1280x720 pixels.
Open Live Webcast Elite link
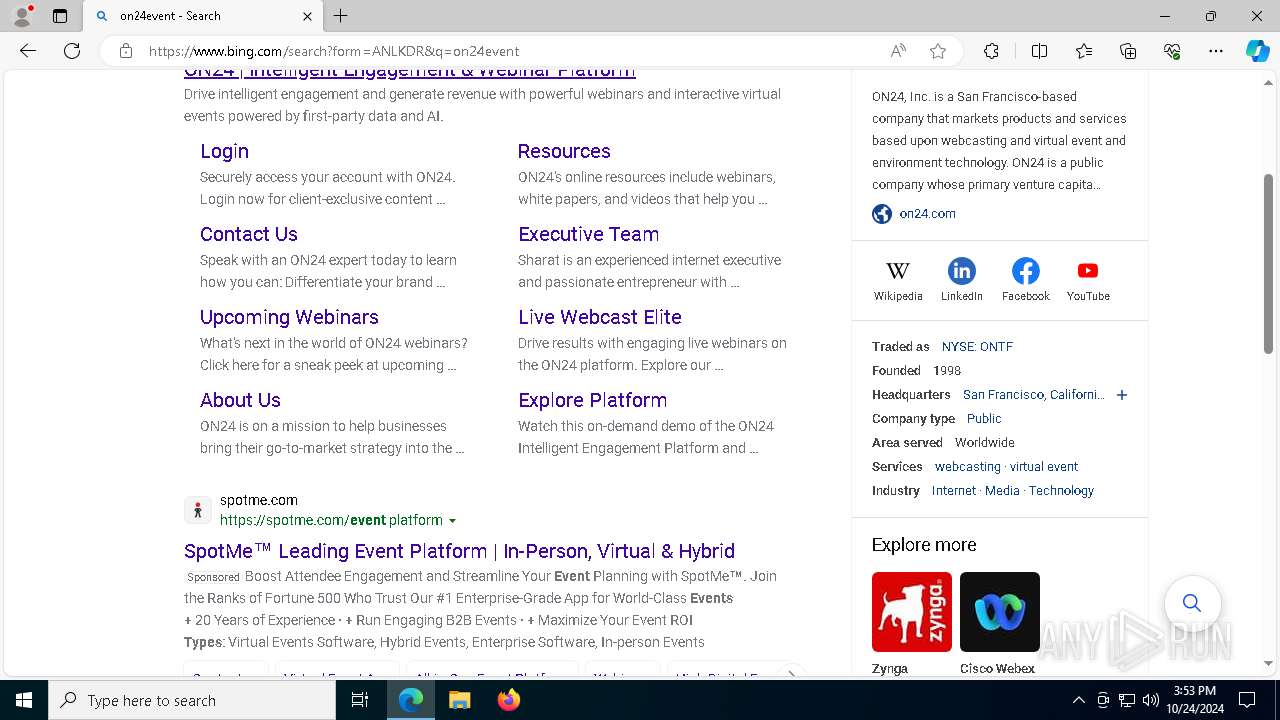tap(600, 317)
